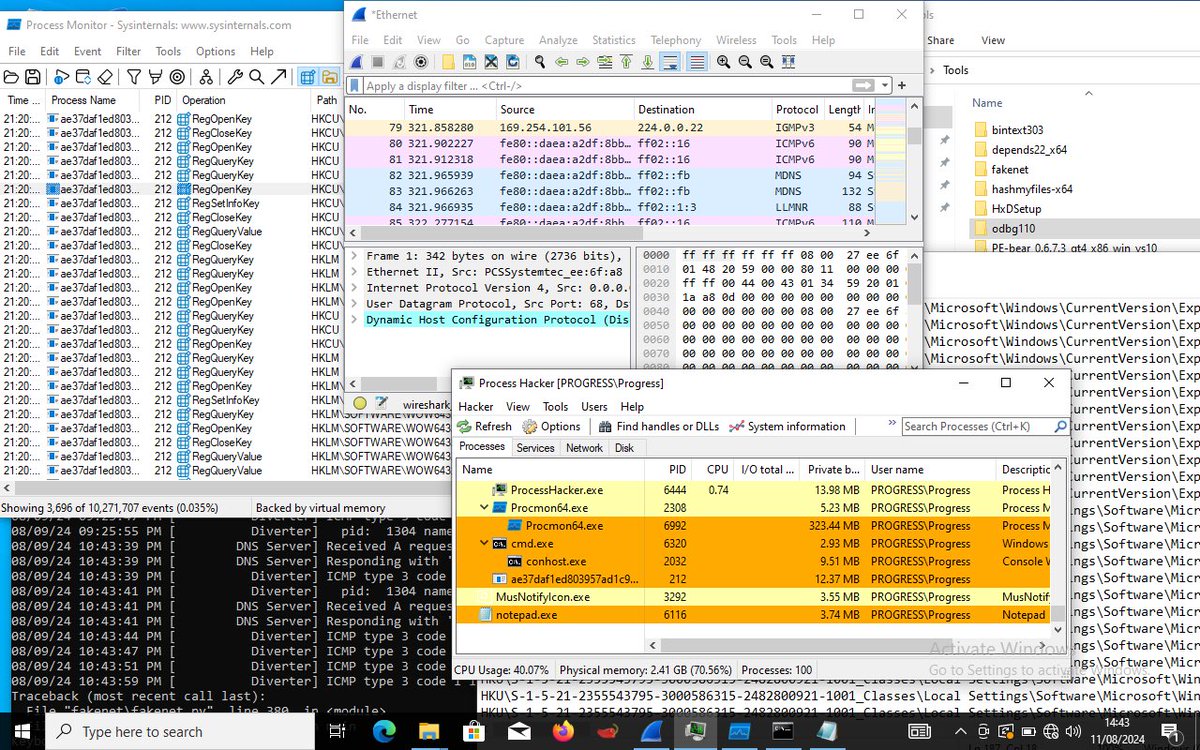Click Find handles or DLLs in Process Hacker
This screenshot has width=1200, height=750.
(659, 426)
